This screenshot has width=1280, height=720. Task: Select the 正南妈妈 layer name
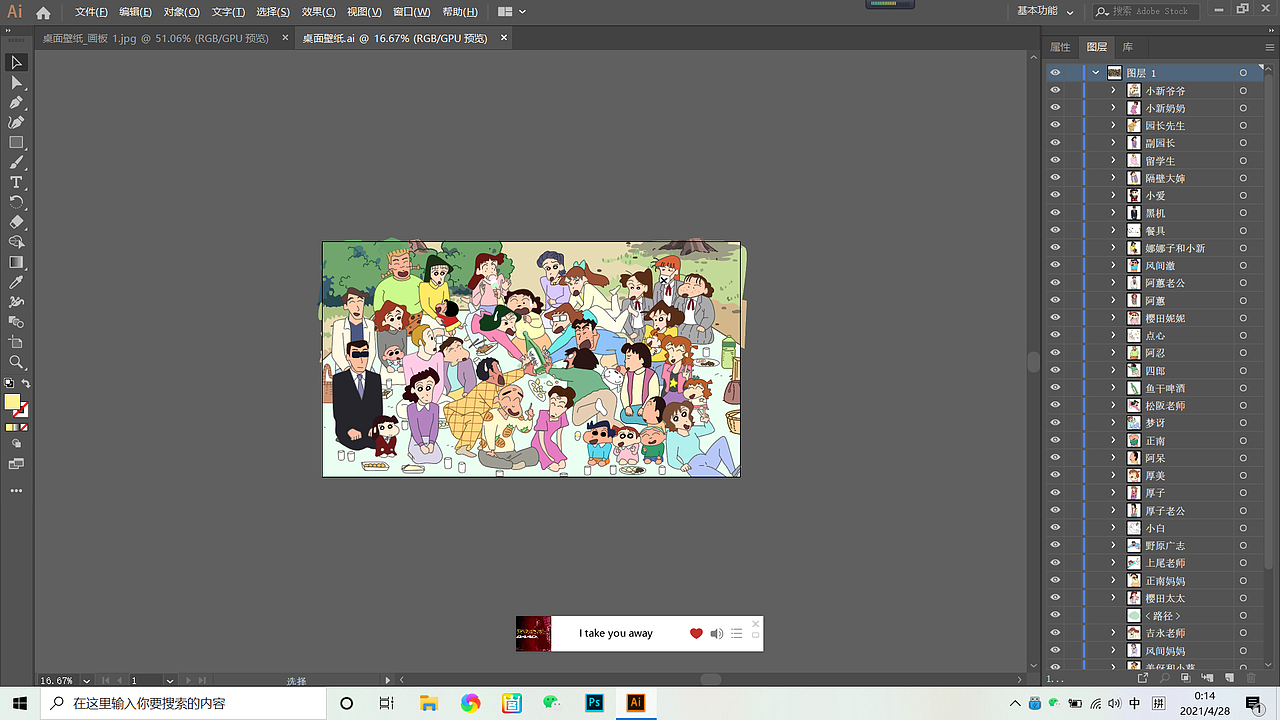[x=1165, y=580]
